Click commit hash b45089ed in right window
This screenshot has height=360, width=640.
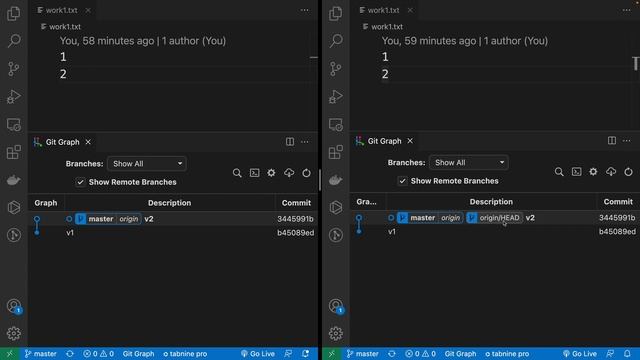(617, 231)
